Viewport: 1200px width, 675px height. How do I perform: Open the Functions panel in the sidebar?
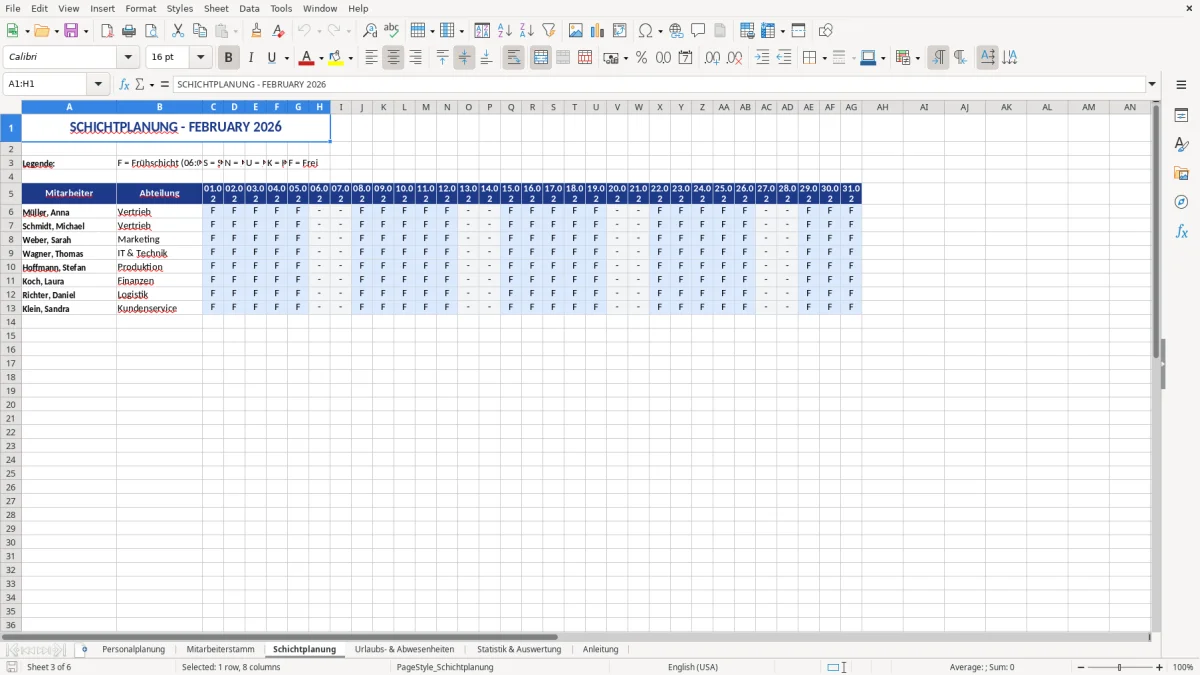[x=1181, y=231]
